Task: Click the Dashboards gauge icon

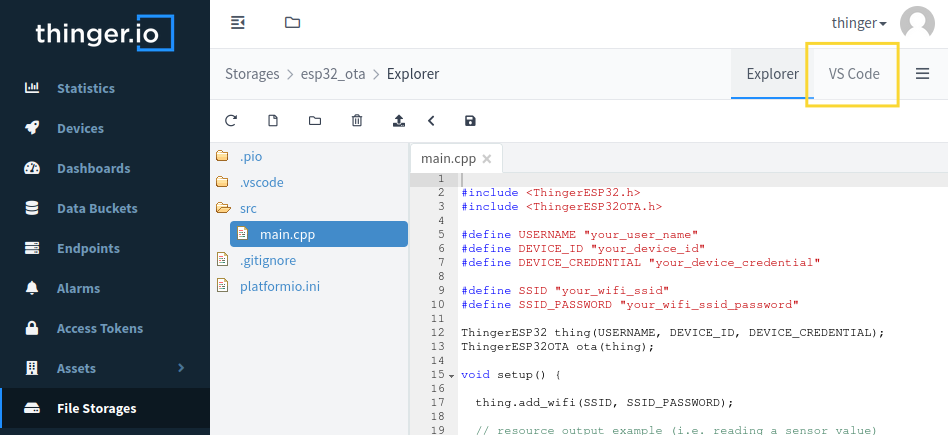Action: (31, 168)
